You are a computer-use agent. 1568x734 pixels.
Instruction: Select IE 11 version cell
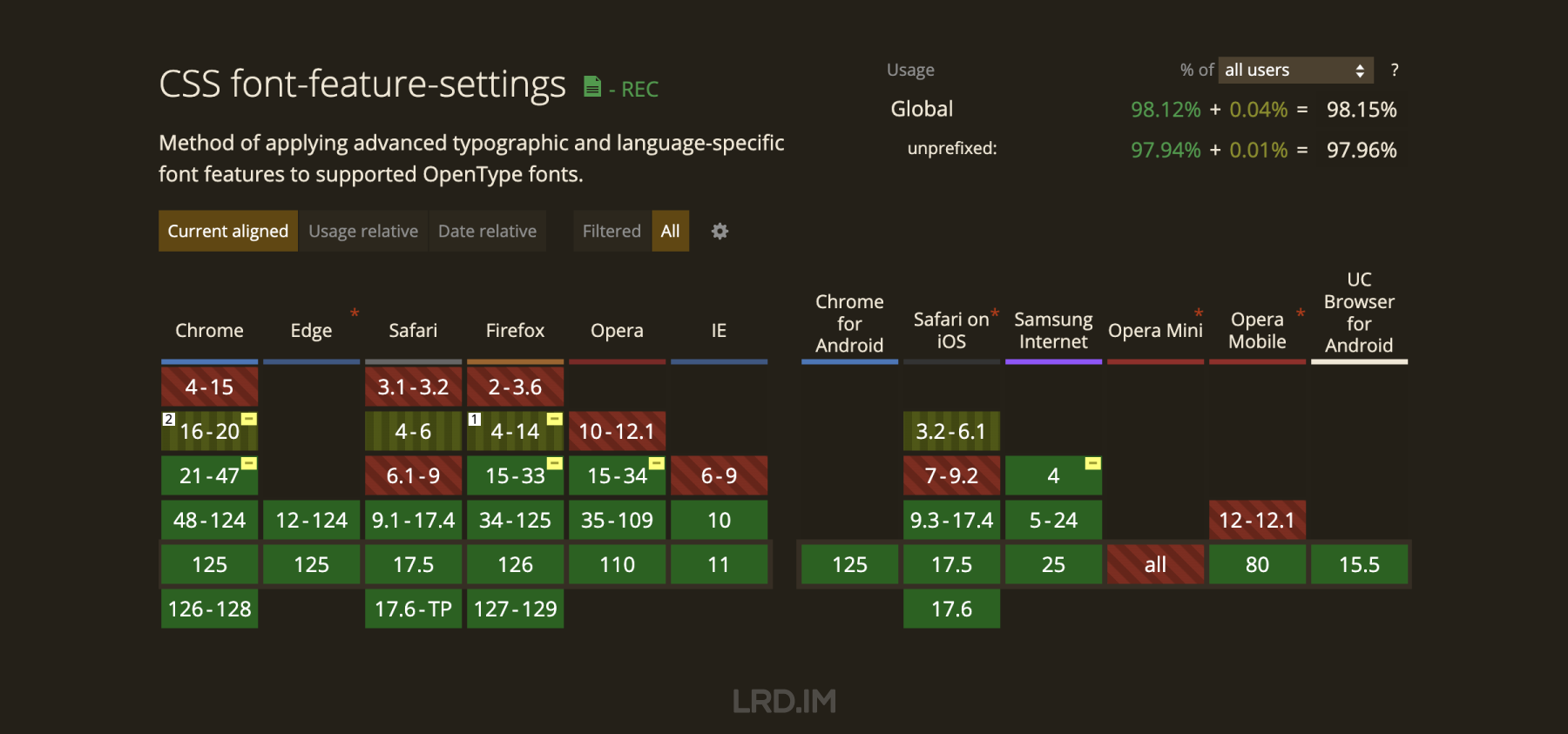[719, 564]
